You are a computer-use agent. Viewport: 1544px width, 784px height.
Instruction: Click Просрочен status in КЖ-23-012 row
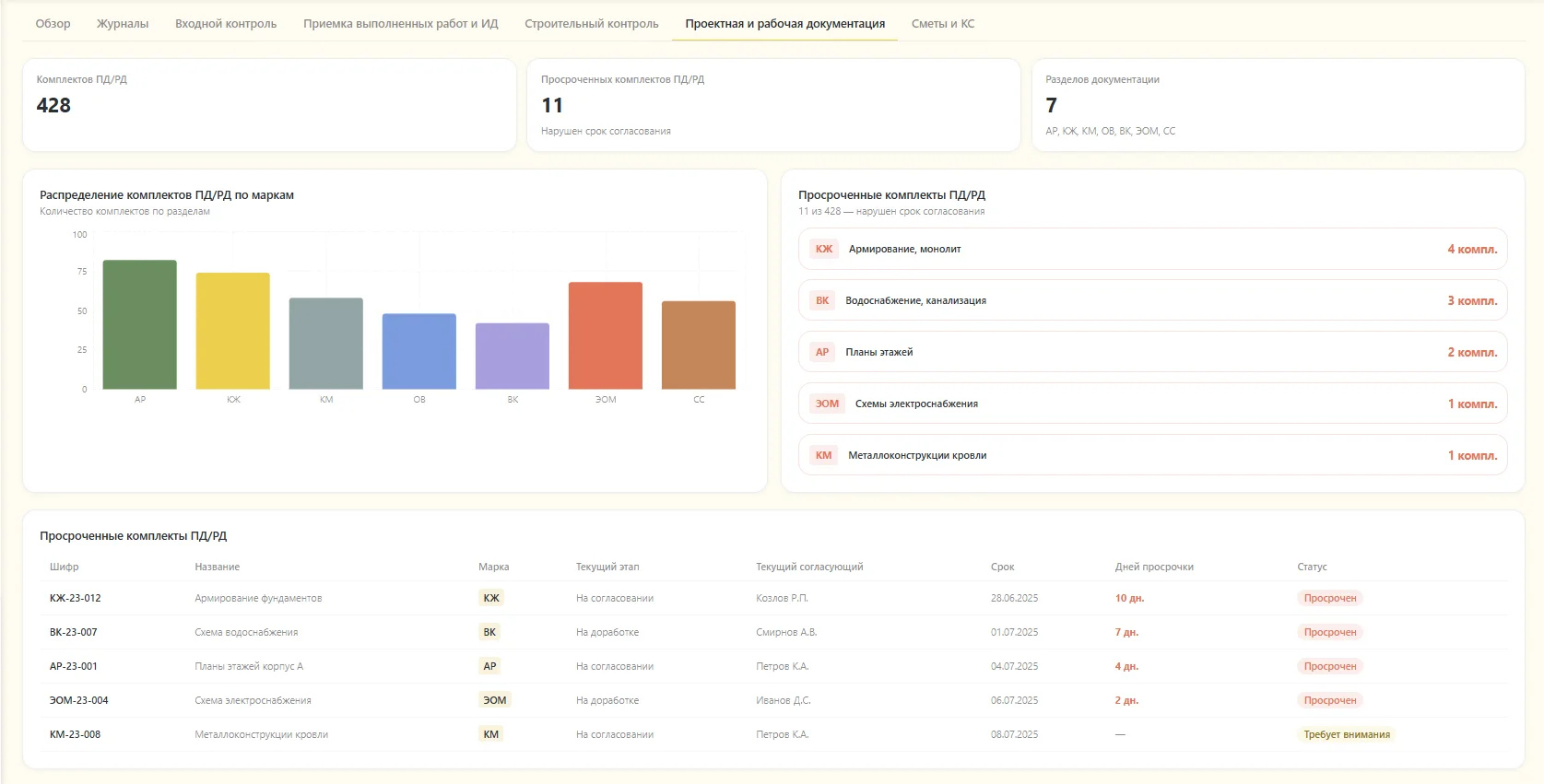(1330, 598)
